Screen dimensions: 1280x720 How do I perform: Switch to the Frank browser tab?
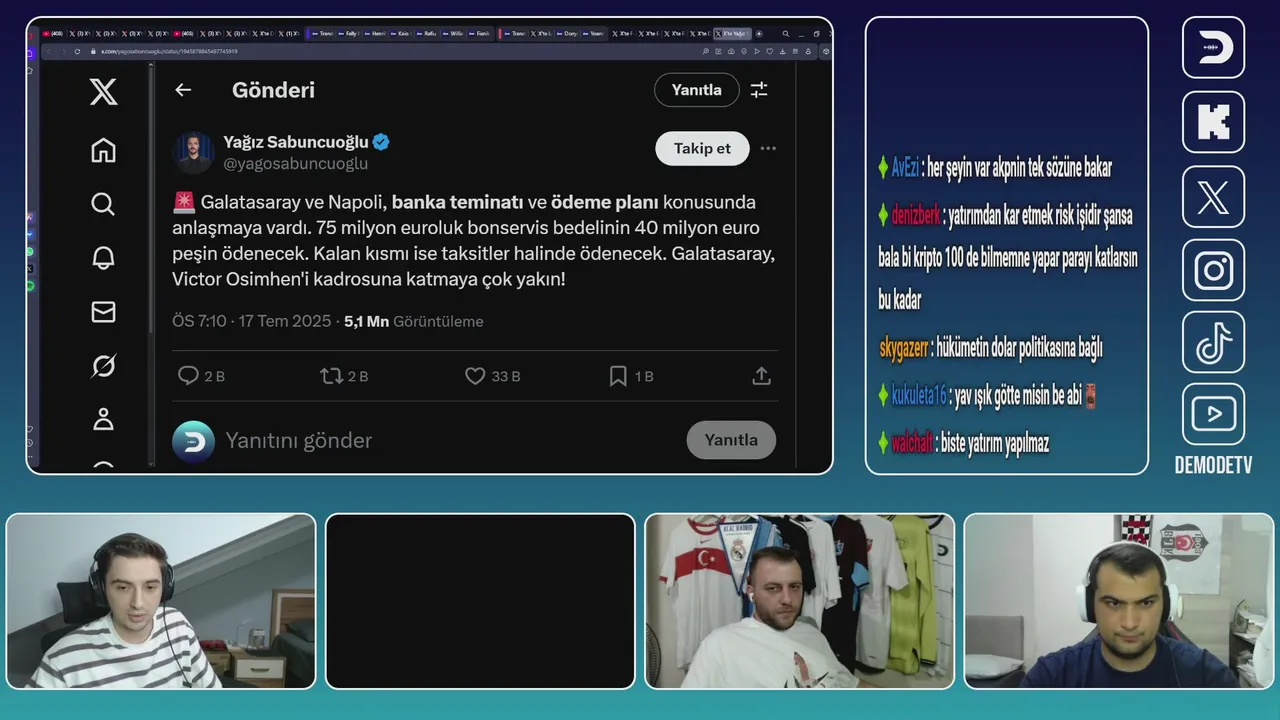tap(481, 33)
